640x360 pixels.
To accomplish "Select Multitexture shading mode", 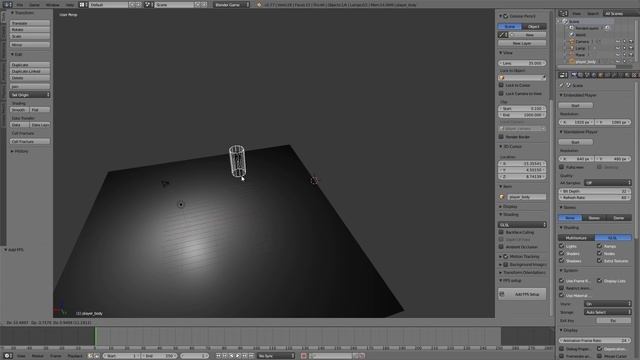I will (577, 238).
